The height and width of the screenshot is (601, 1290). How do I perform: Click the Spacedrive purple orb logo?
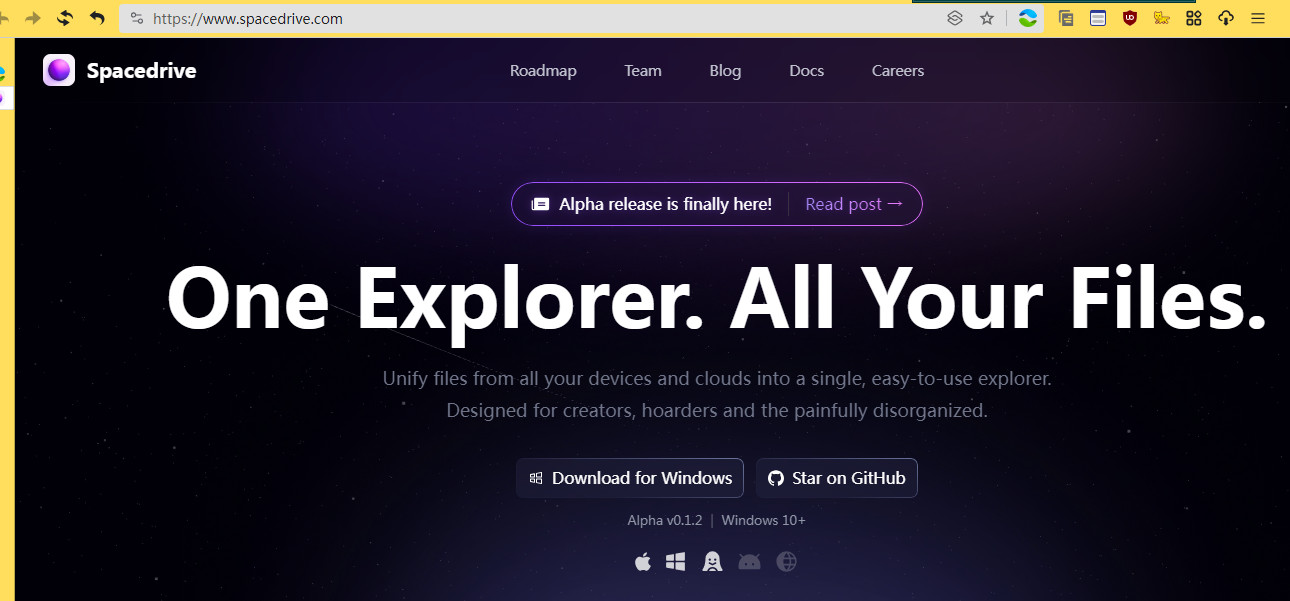[59, 70]
